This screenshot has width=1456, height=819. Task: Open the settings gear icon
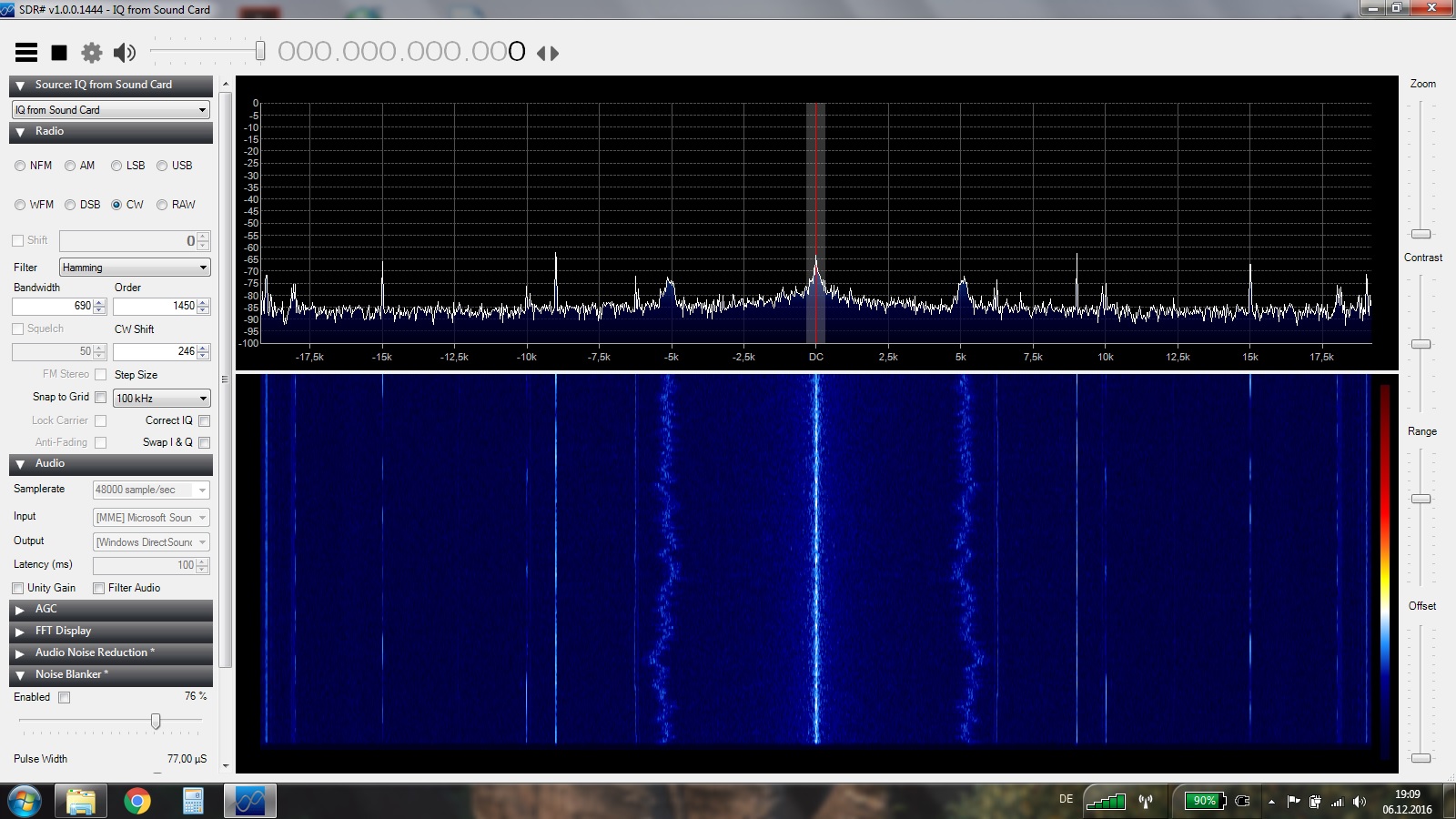92,53
